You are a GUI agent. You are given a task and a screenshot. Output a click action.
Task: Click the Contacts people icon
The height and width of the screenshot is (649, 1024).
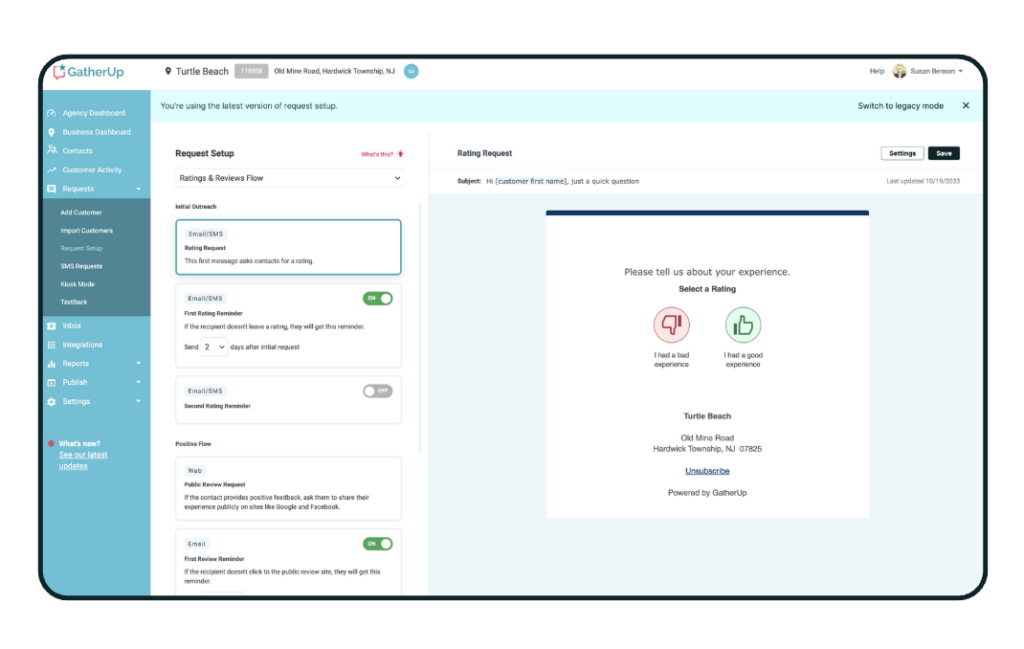click(x=51, y=151)
